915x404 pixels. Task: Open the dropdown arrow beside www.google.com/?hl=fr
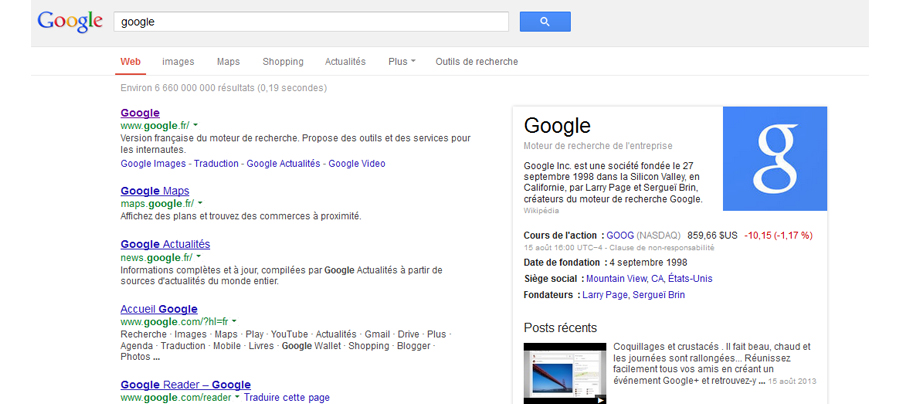(x=234, y=321)
